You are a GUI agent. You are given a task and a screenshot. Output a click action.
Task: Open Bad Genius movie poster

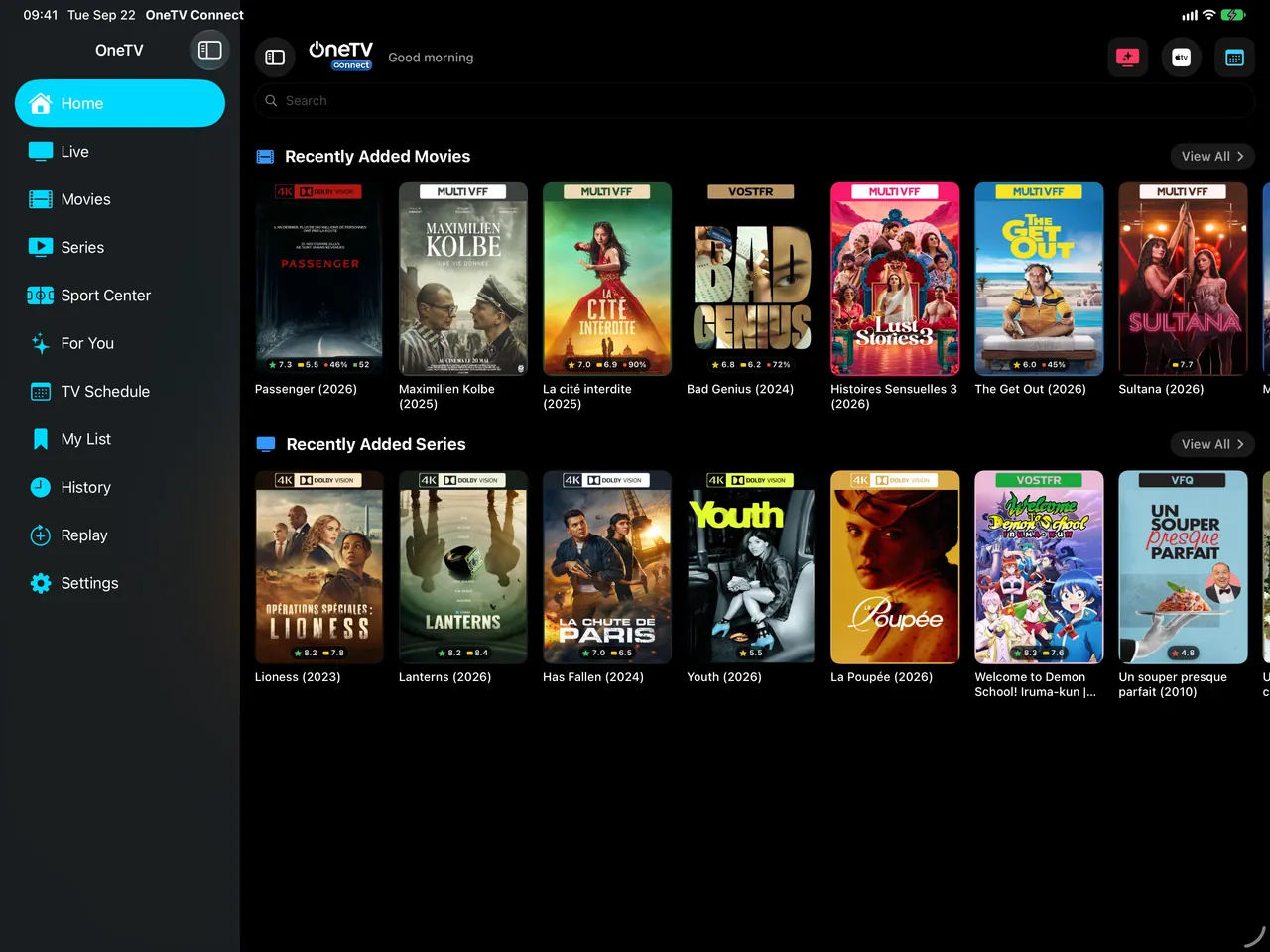pyautogui.click(x=751, y=279)
